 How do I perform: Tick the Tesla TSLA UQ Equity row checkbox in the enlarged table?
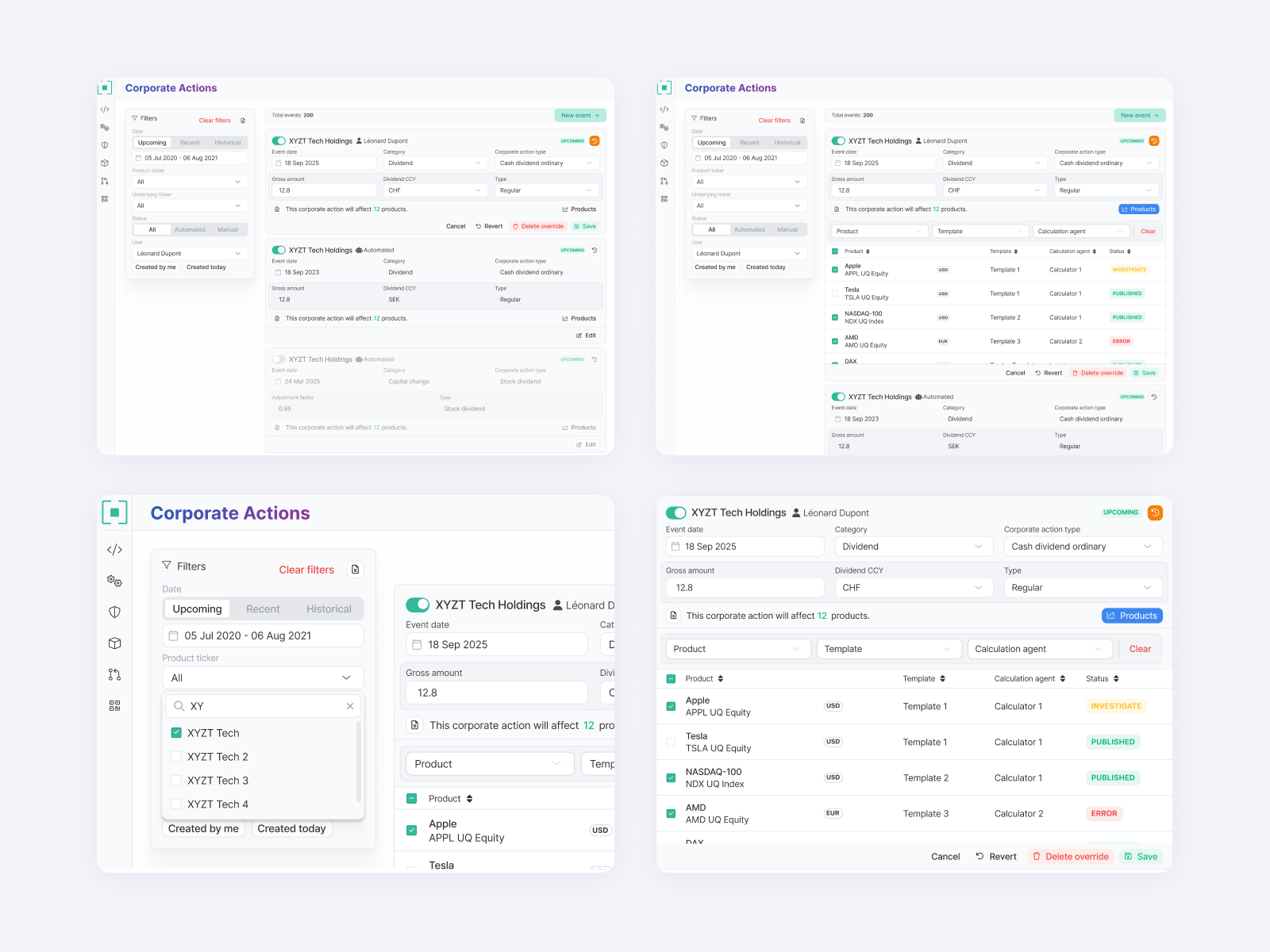(x=671, y=743)
